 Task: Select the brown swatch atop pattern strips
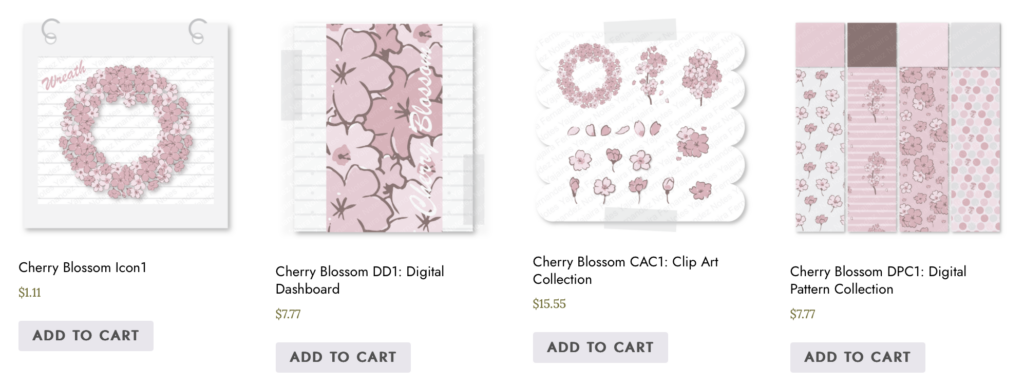coord(872,44)
